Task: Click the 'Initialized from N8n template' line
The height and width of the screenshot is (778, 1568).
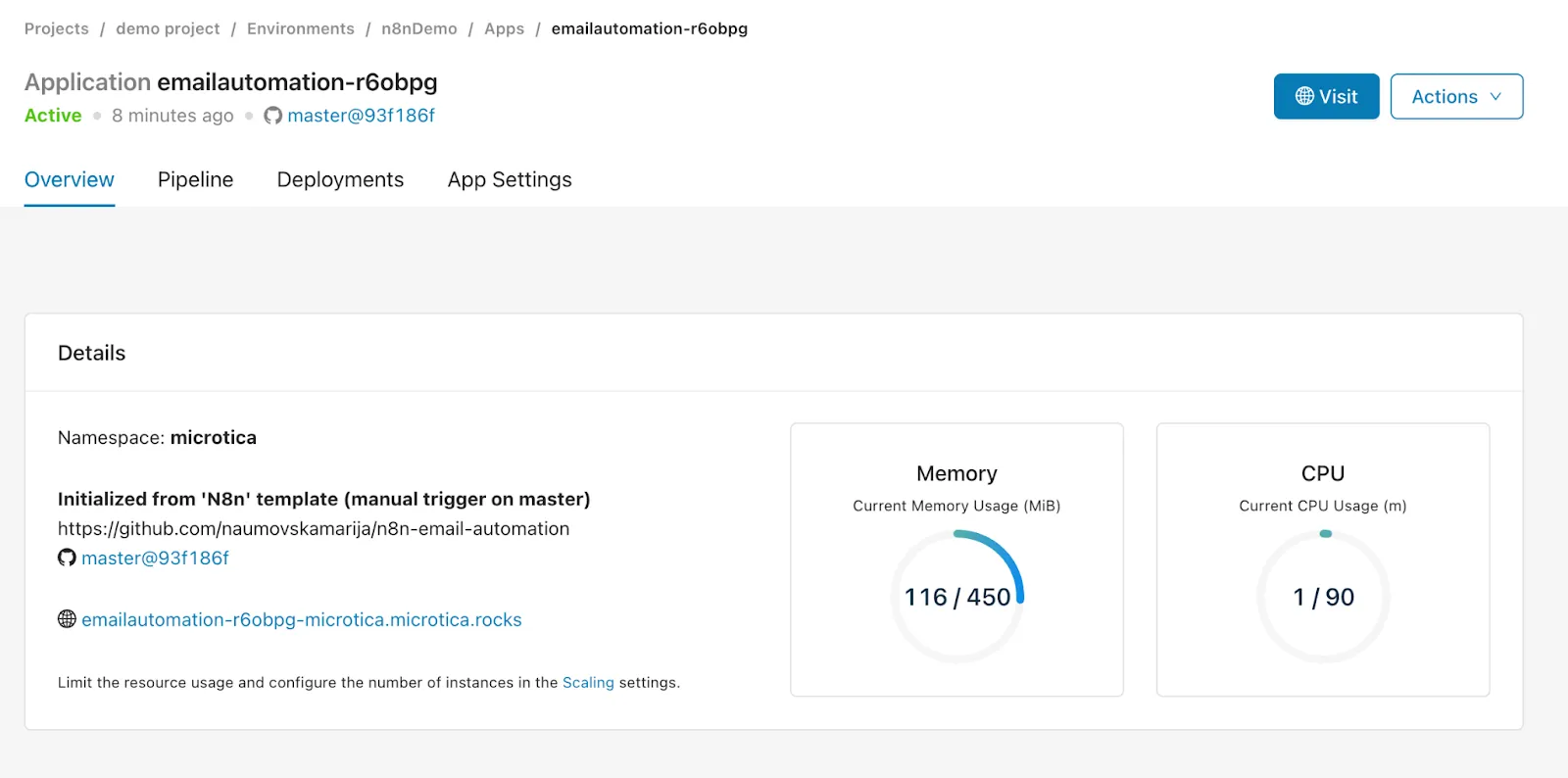Action: pyautogui.click(x=323, y=499)
